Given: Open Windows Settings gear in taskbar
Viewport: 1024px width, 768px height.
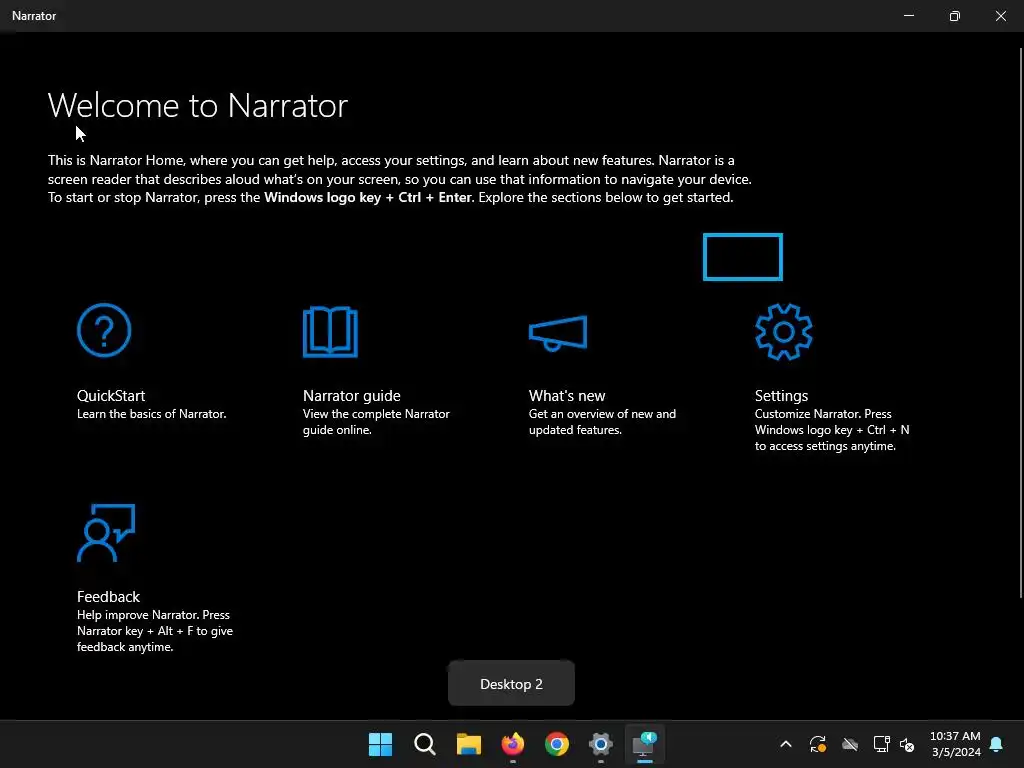Looking at the screenshot, I should 600,744.
